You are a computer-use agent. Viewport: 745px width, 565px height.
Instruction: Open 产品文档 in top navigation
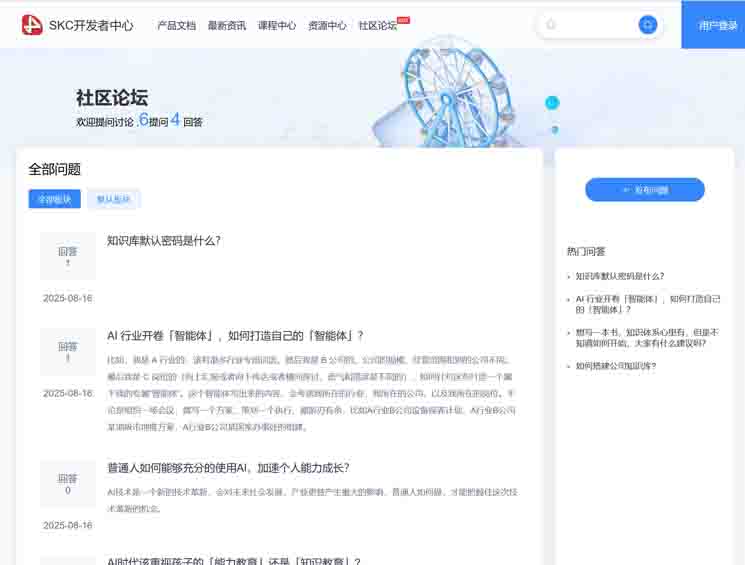tap(176, 26)
